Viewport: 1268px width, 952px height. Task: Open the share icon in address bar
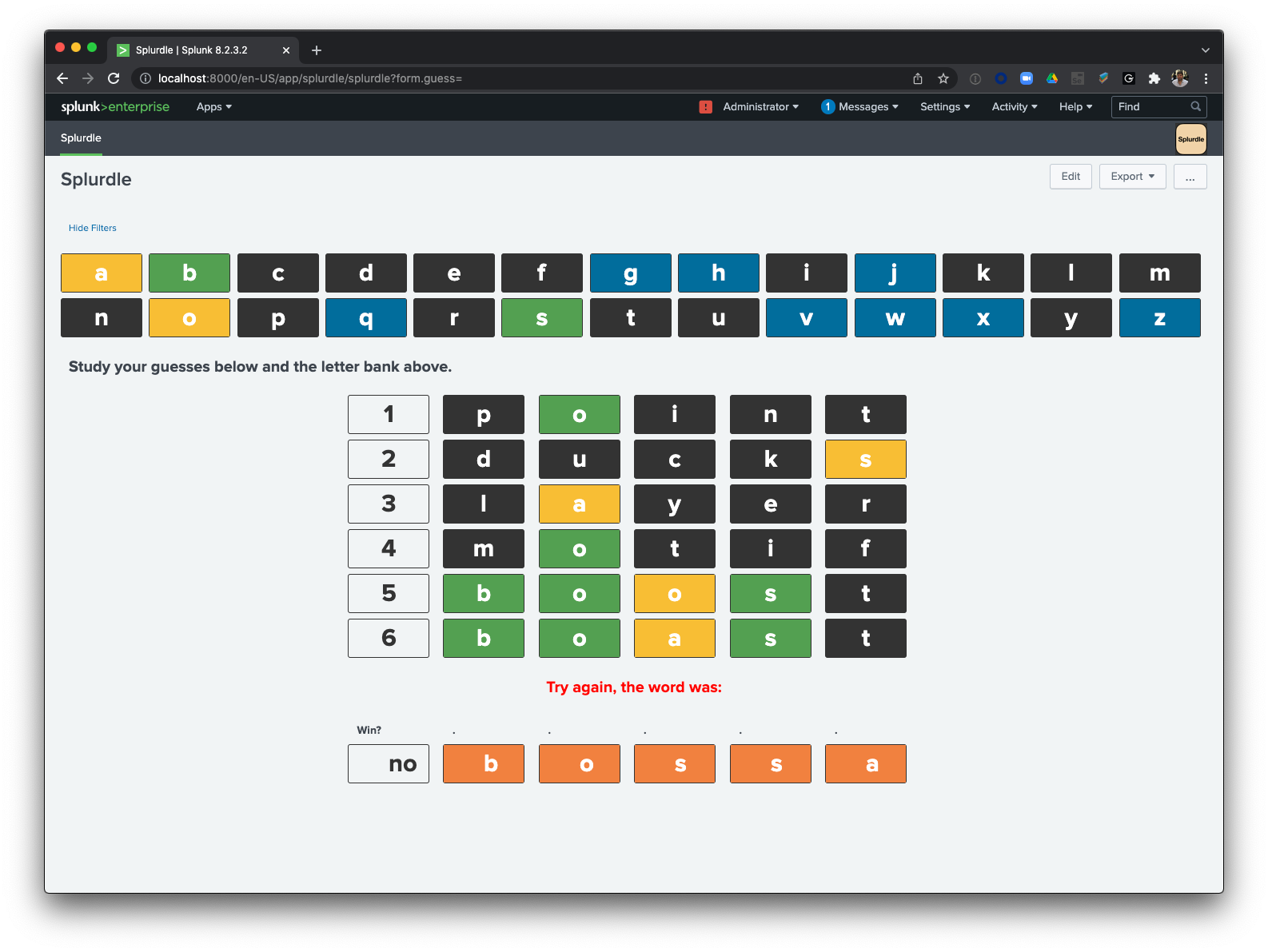tap(918, 78)
